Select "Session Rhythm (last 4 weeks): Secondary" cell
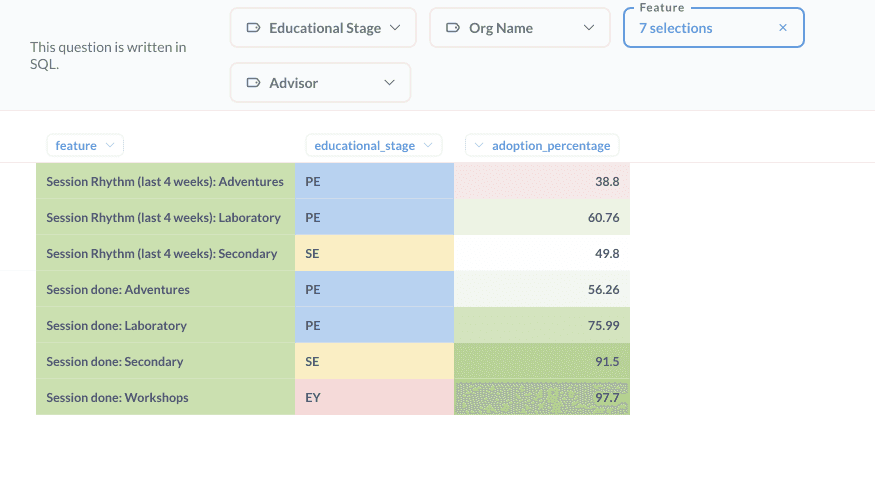 [x=161, y=253]
